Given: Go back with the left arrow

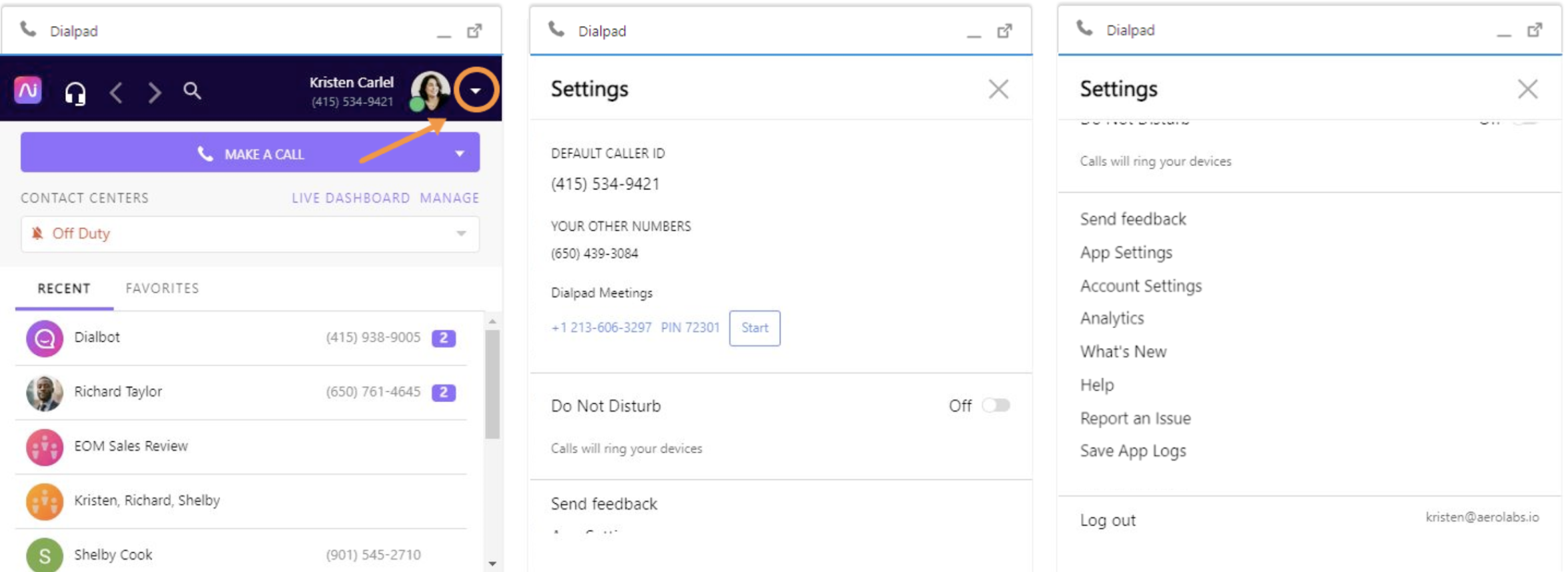Looking at the screenshot, I should [x=116, y=92].
